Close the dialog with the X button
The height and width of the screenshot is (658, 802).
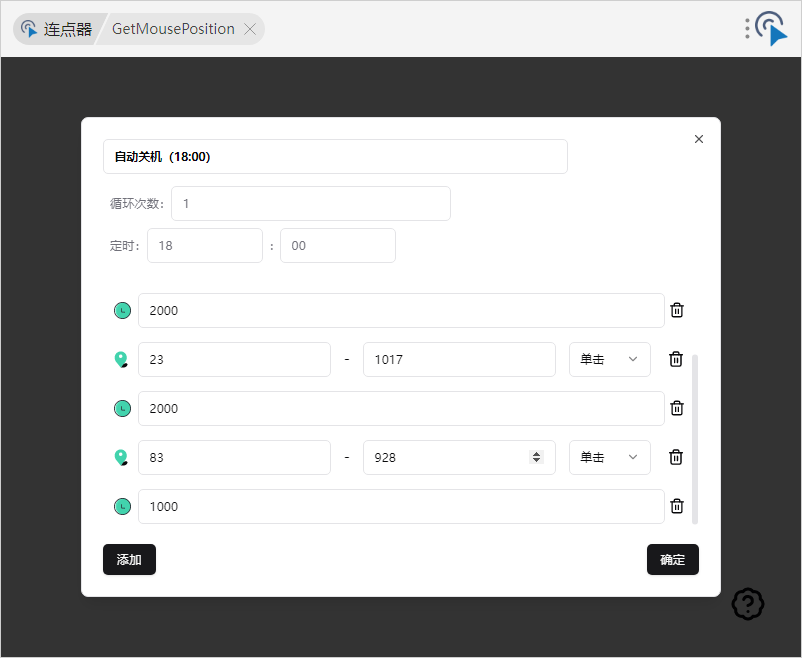click(x=699, y=139)
